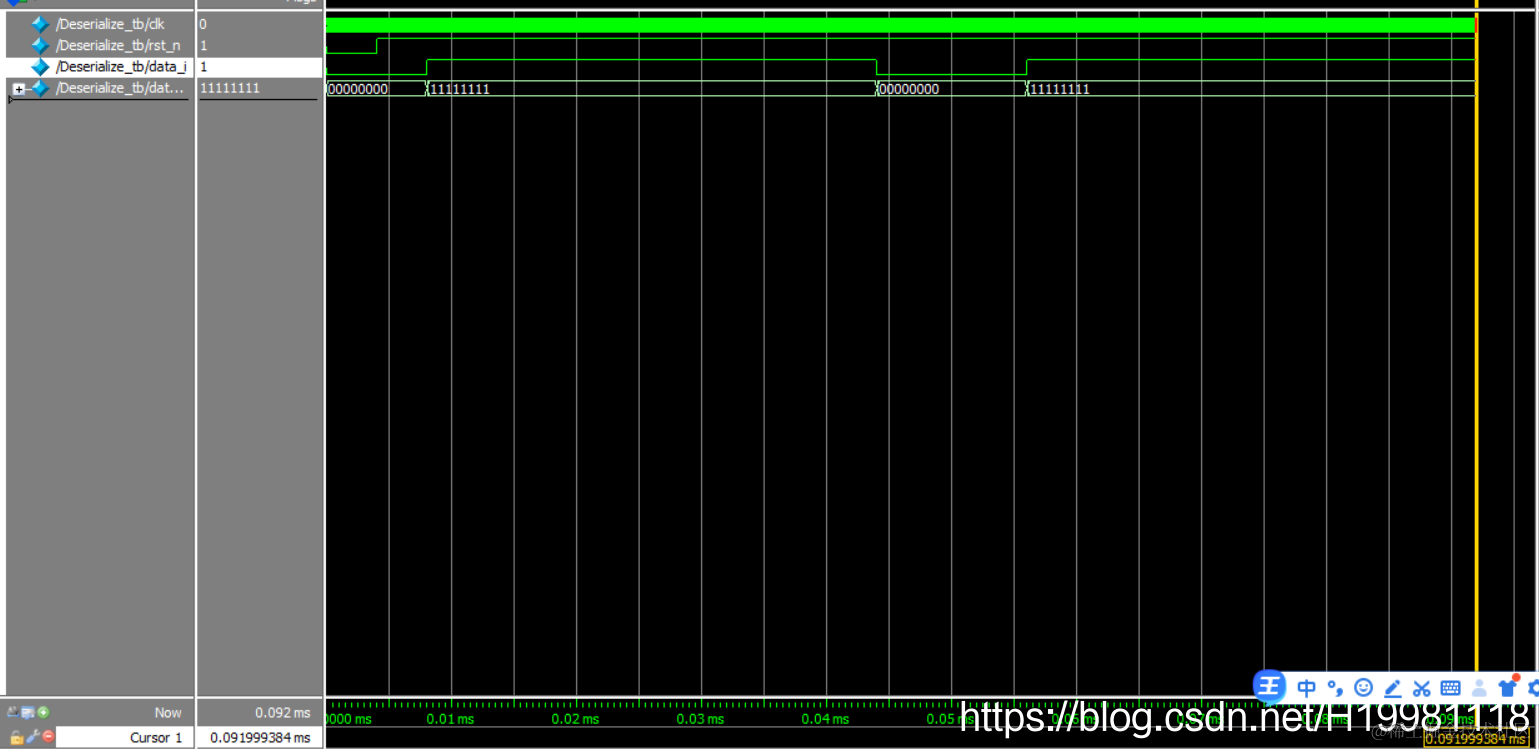Click the 0.04 ms timeline label
This screenshot has height=749, width=1539.
pyautogui.click(x=826, y=719)
